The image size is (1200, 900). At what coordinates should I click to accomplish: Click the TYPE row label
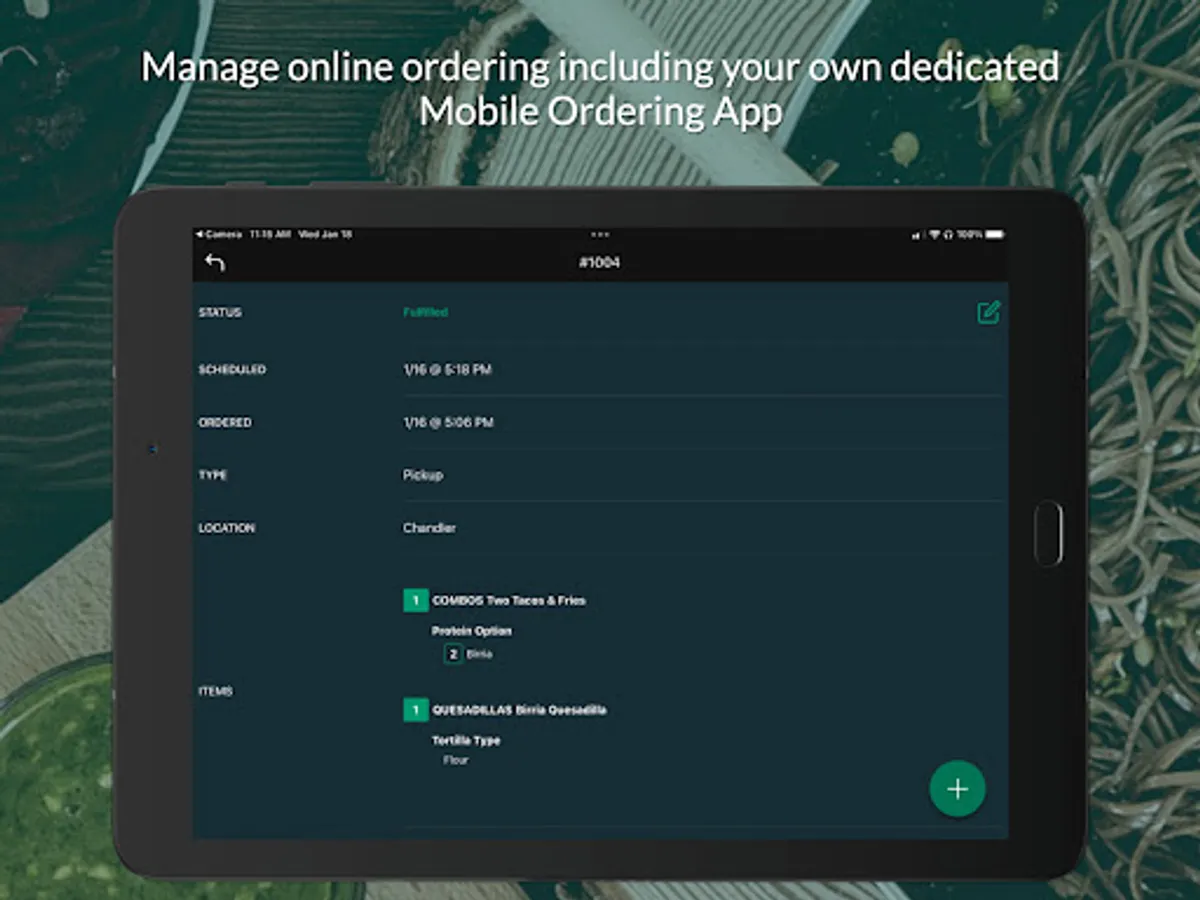coord(213,475)
